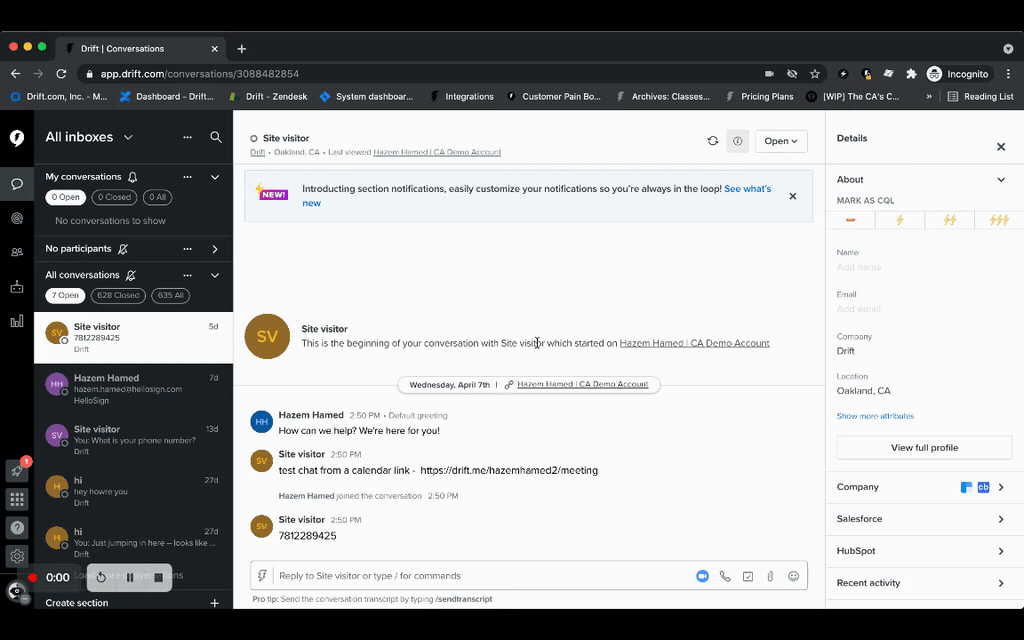Open the app grid icon in left rail
Screen dimensions: 1024x640
17,500
